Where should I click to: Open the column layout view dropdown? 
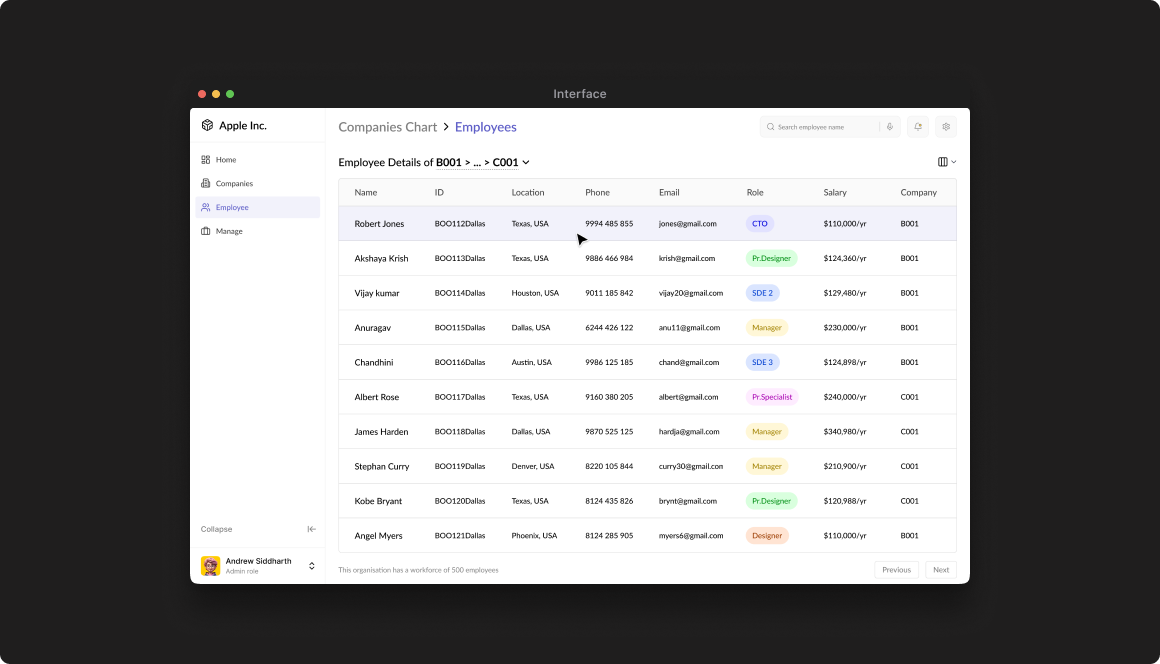coord(946,162)
